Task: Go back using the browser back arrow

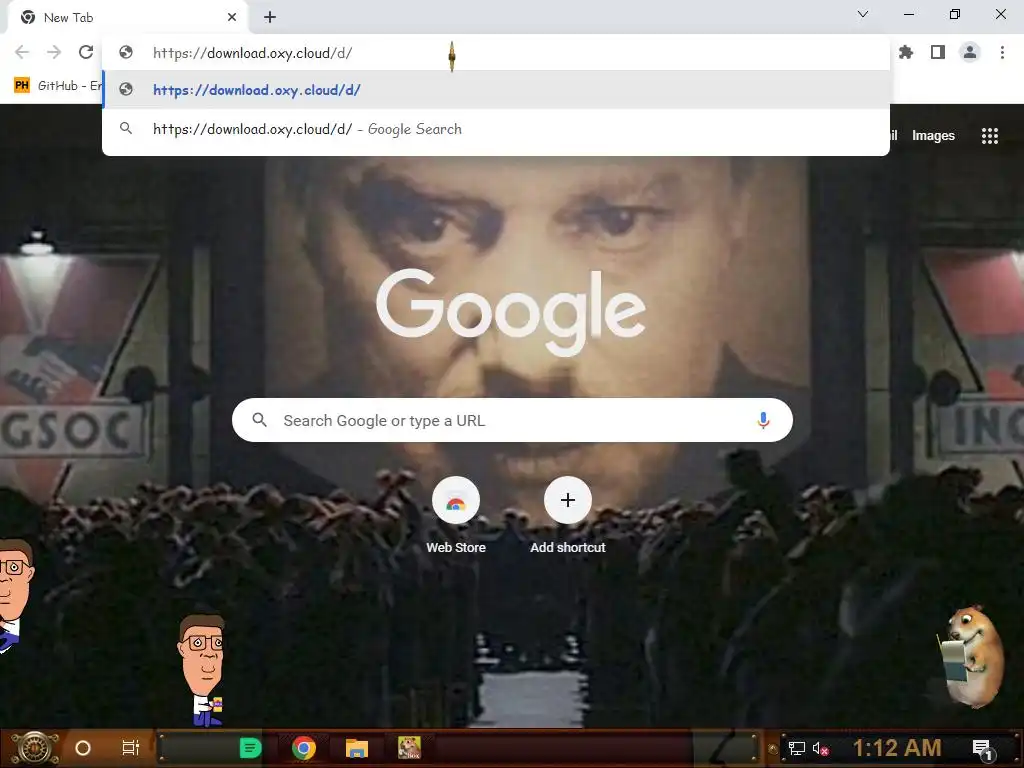Action: (x=22, y=52)
